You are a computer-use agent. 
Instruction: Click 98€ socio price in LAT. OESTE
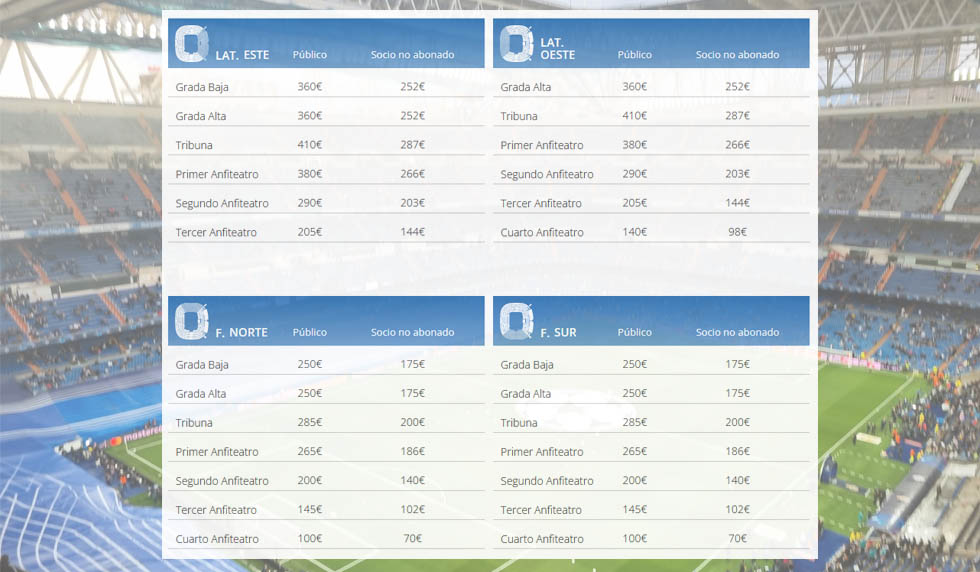click(738, 232)
